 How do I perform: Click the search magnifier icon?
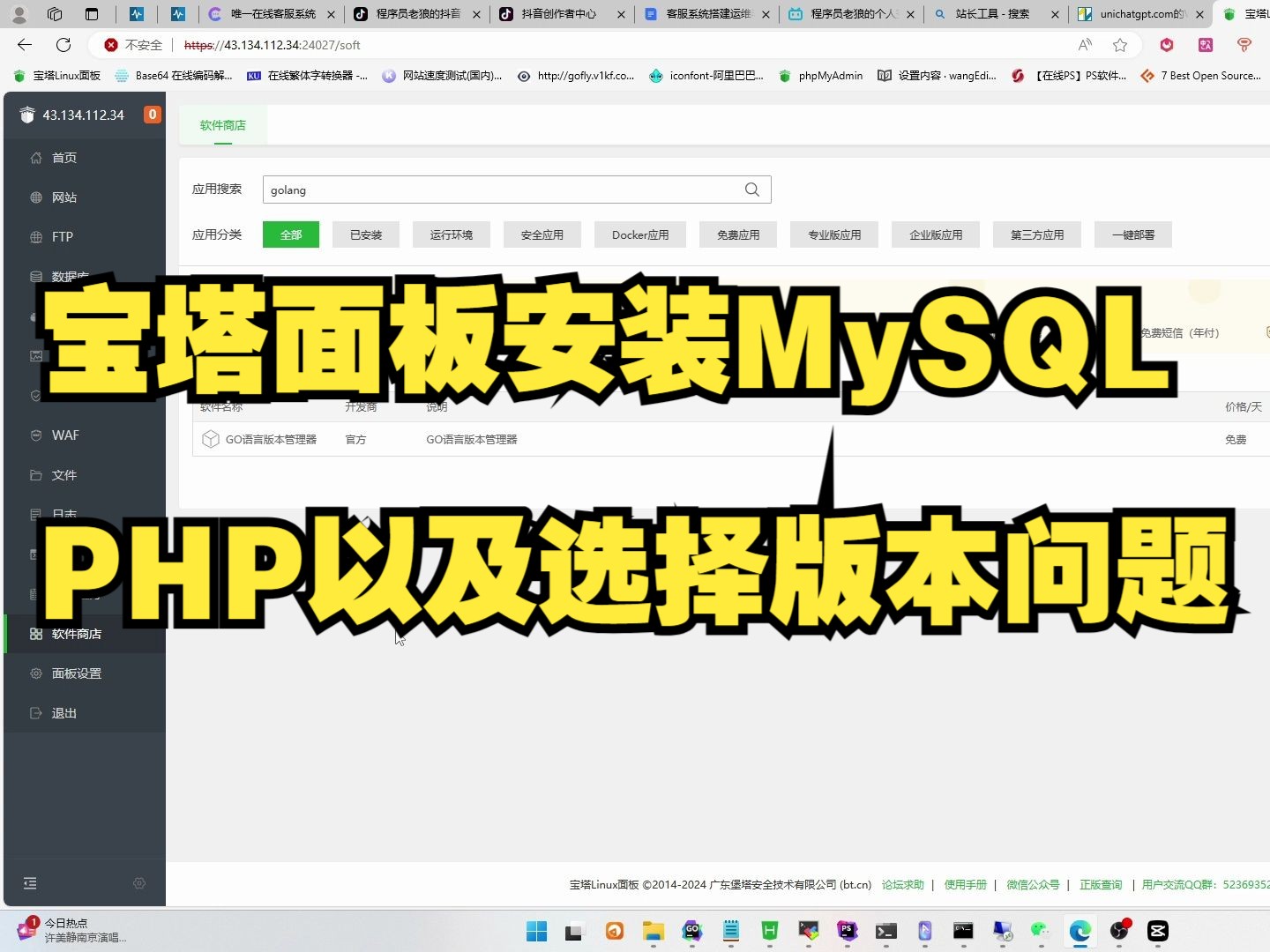click(x=752, y=190)
